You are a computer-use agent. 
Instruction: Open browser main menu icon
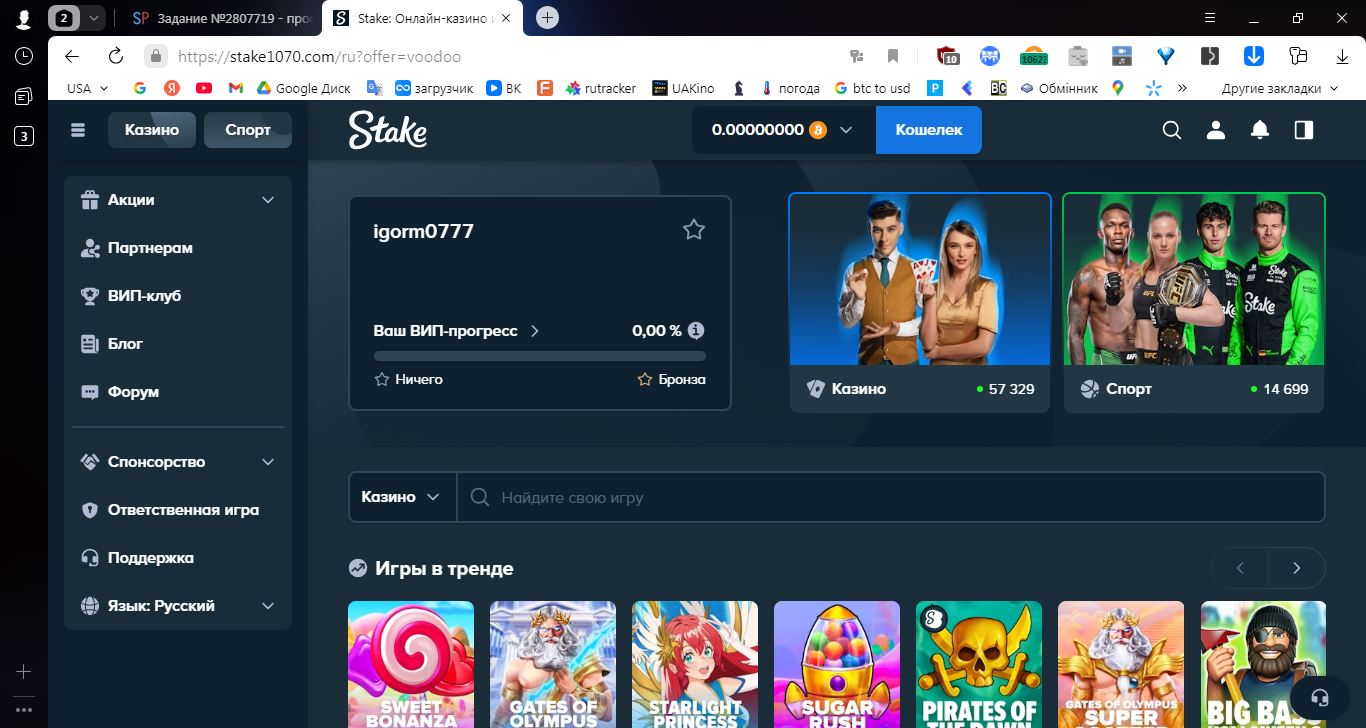click(x=1211, y=18)
